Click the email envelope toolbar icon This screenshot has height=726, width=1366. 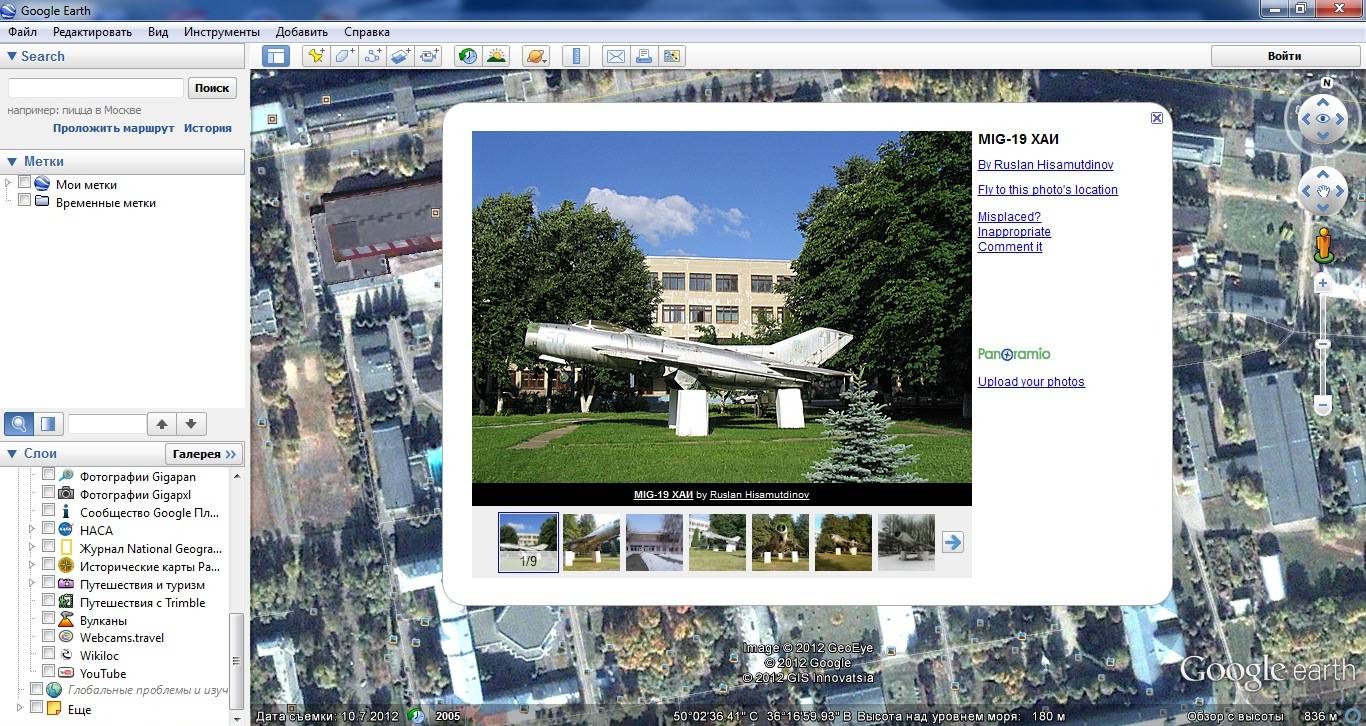(x=616, y=56)
